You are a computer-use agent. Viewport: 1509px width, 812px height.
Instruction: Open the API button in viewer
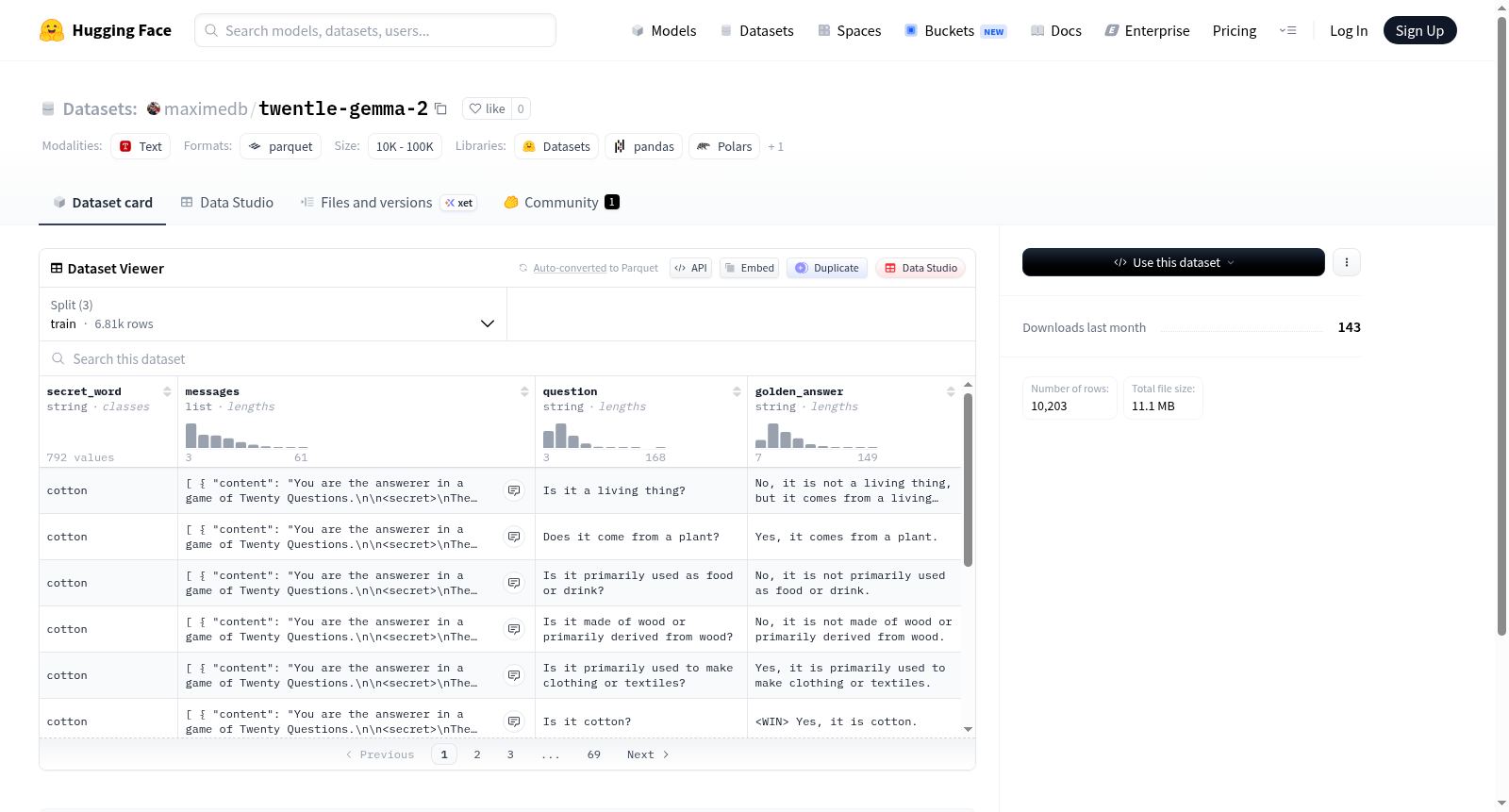[690, 268]
